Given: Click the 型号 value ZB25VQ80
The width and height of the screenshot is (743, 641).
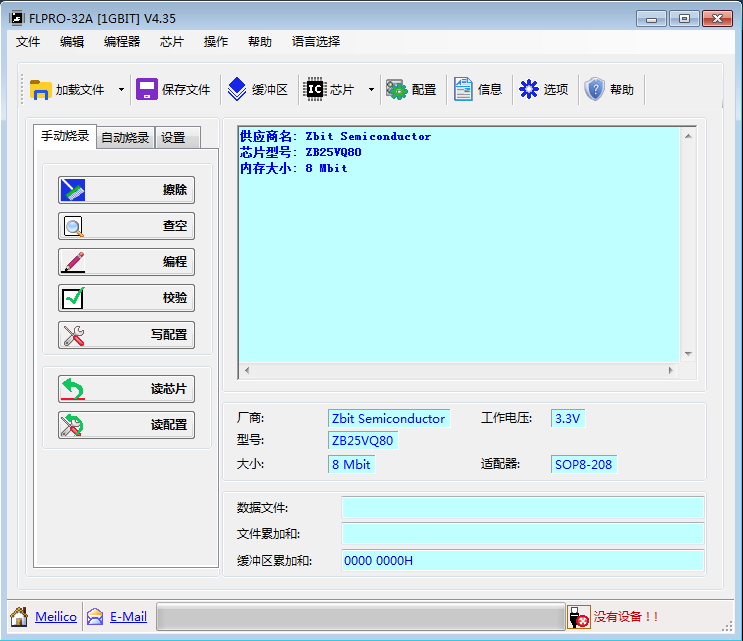Looking at the screenshot, I should coord(363,441).
